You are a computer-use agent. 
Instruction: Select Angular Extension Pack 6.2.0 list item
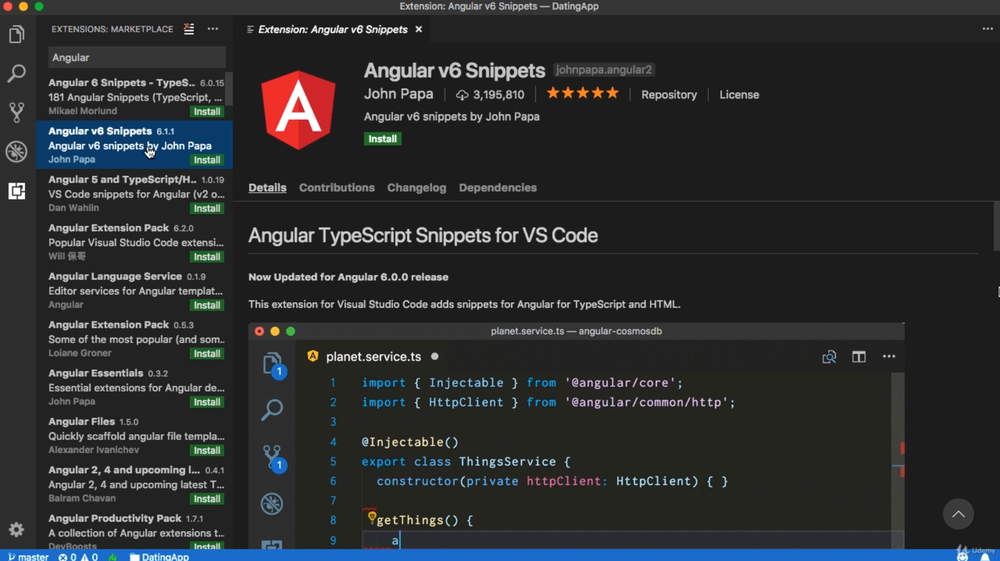pyautogui.click(x=134, y=242)
